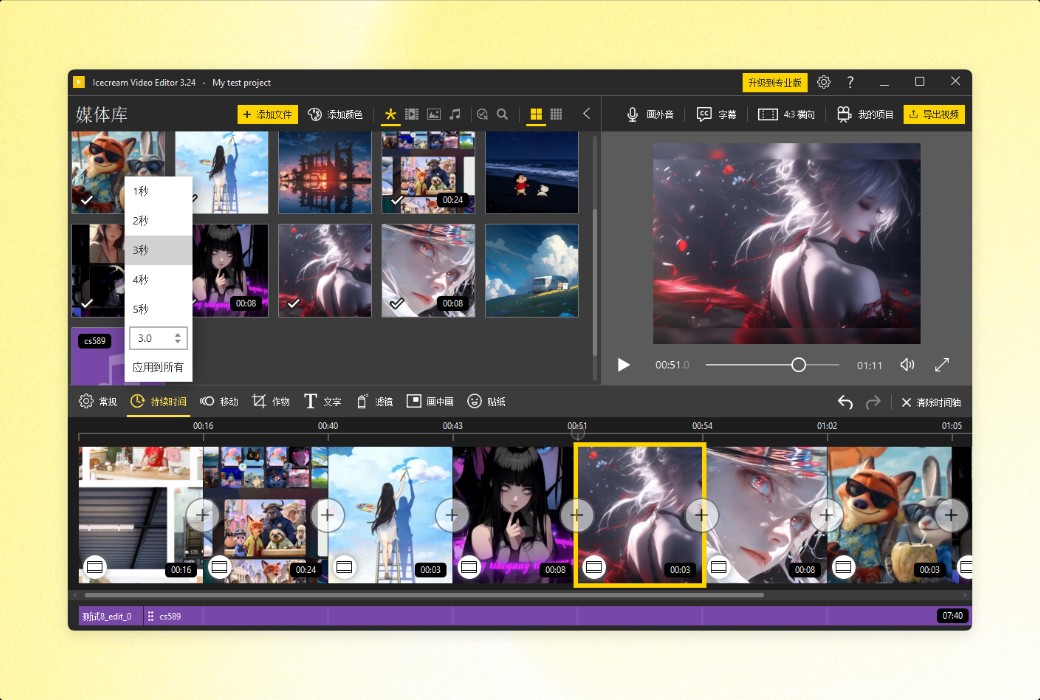Screen dimensions: 1040x700
Task: Deselect all checked media items icon
Action: tap(483, 114)
